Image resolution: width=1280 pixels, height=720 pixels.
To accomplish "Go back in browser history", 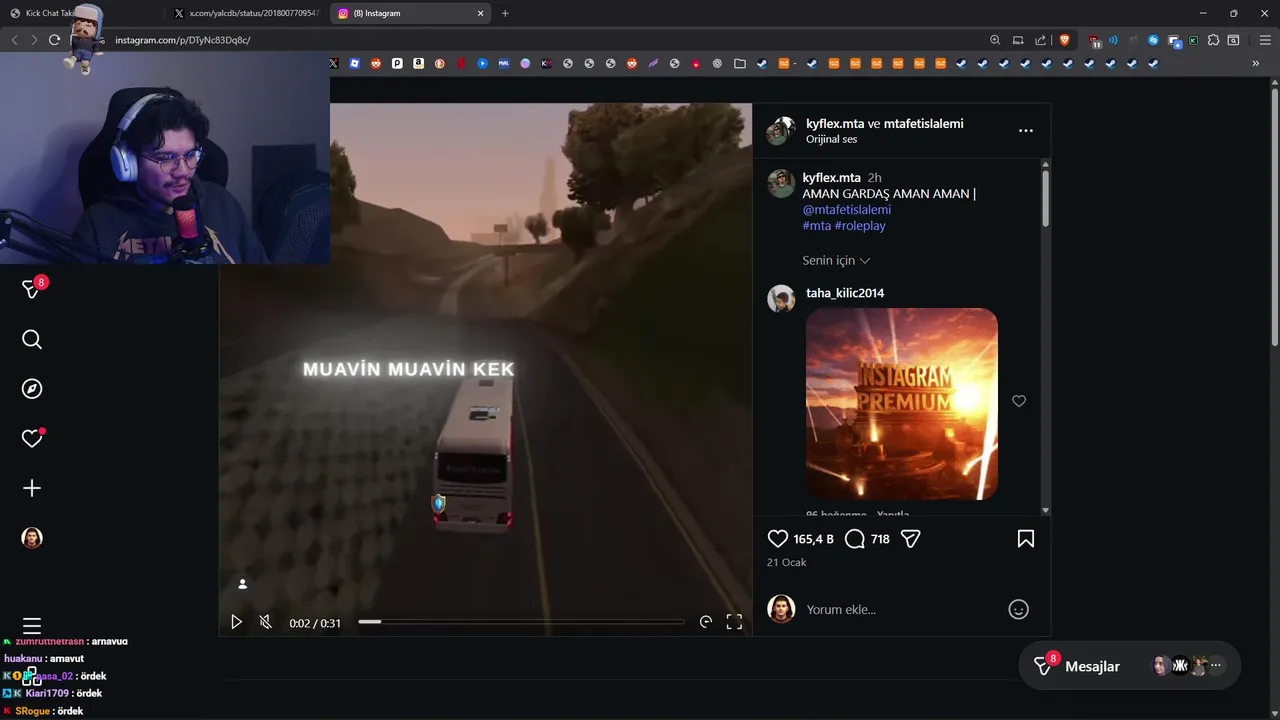I will [14, 40].
